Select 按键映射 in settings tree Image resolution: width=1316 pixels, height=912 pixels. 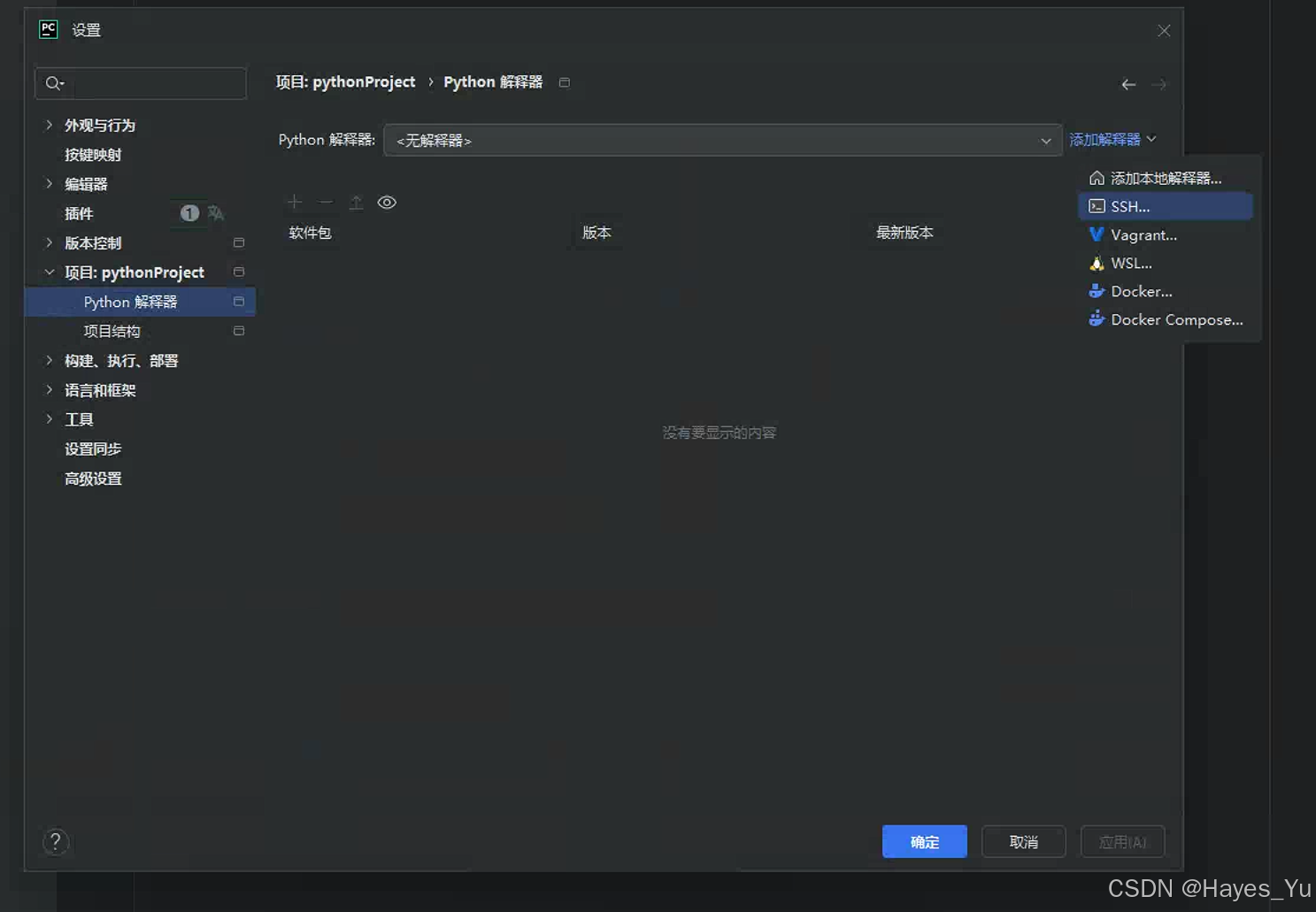[x=93, y=154]
